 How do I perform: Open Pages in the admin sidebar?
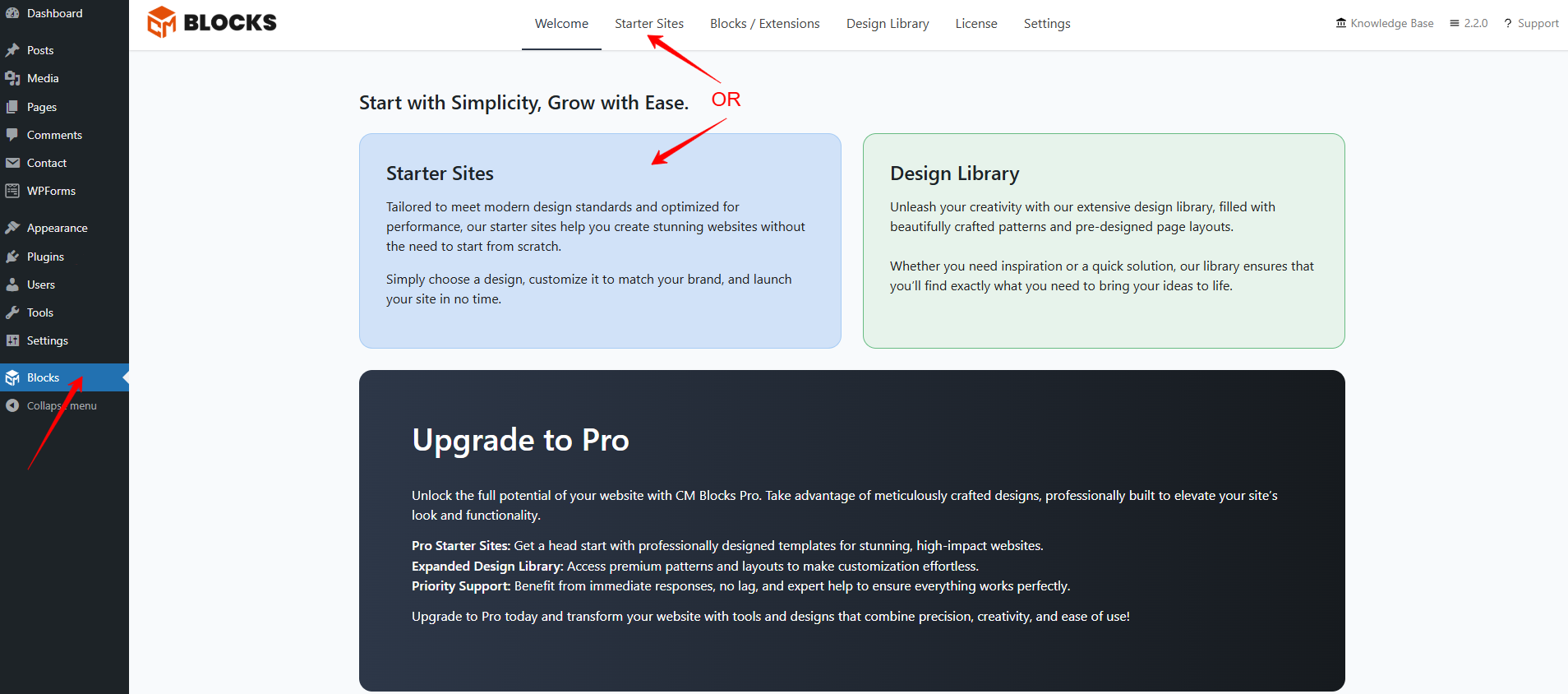click(x=64, y=107)
